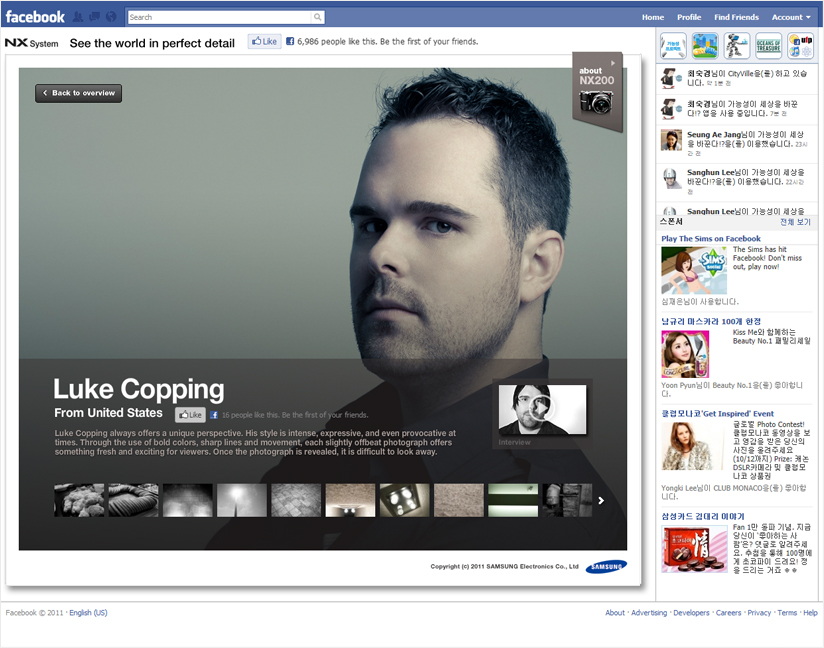Open the messages icon in header
This screenshot has height=648, width=824.
coord(95,17)
